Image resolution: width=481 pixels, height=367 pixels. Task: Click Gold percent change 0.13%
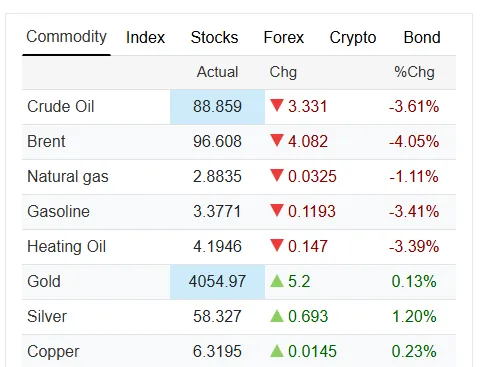(414, 281)
